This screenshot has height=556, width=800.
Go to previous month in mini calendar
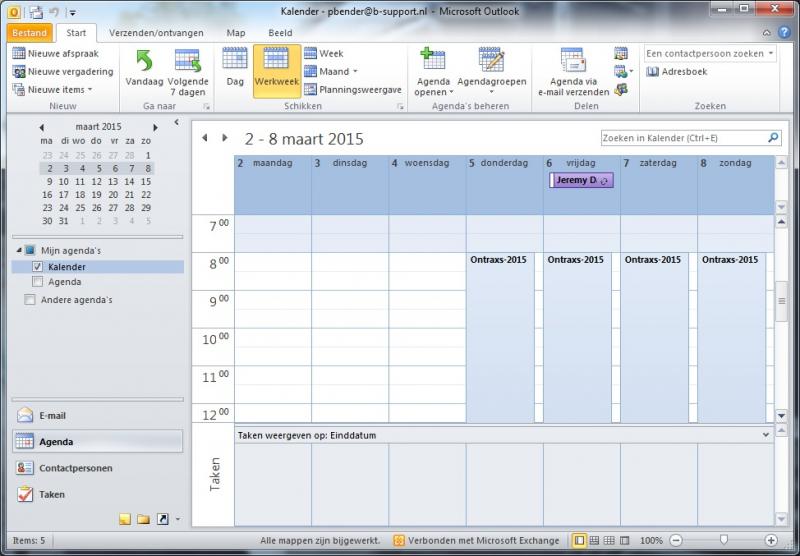42,127
